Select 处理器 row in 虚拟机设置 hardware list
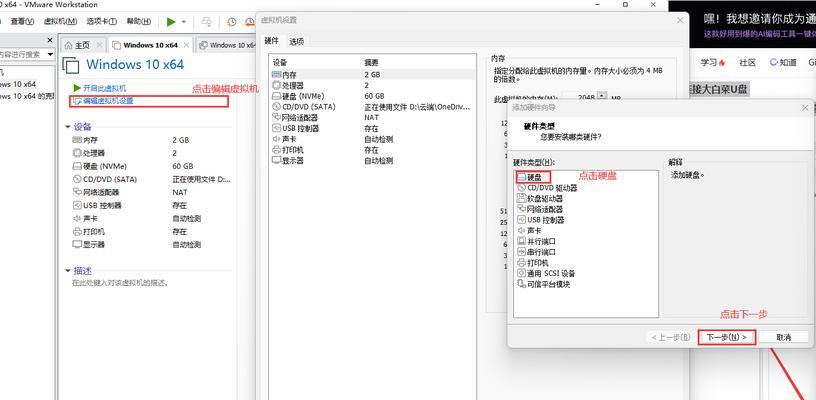 coord(373,85)
